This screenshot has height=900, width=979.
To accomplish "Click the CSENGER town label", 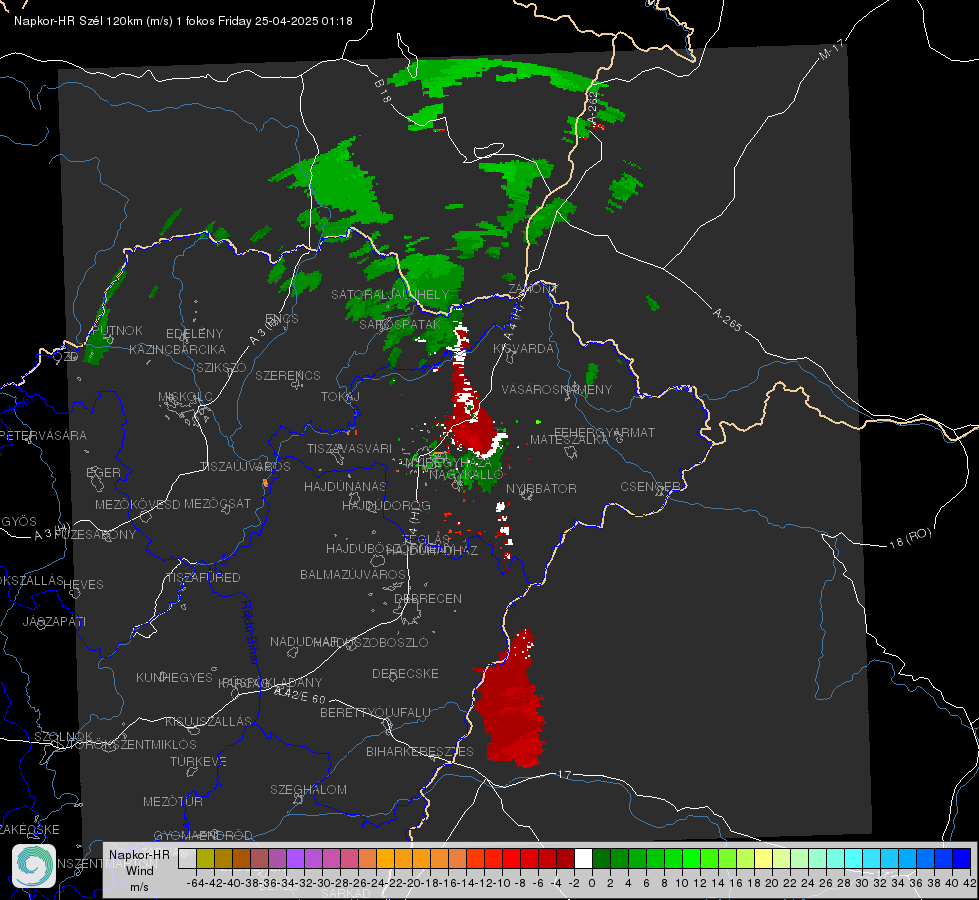I will pyautogui.click(x=650, y=487).
